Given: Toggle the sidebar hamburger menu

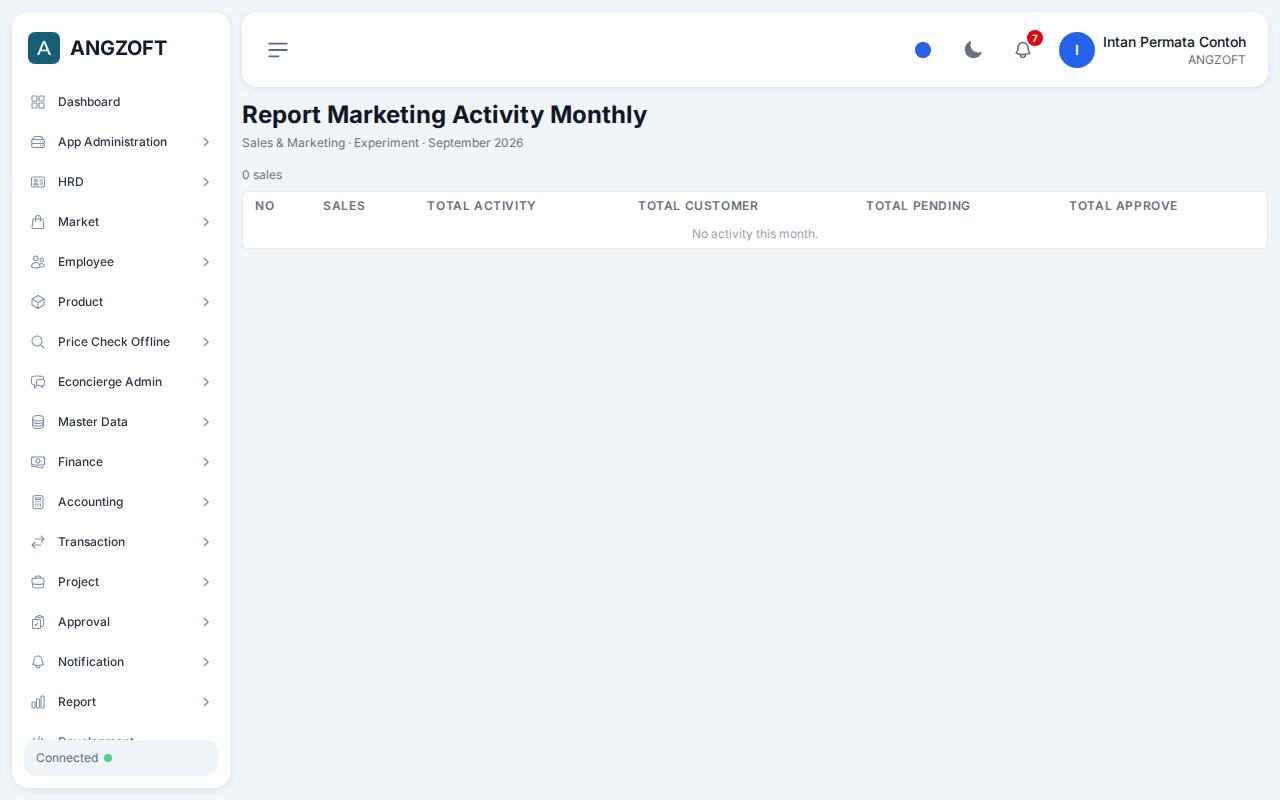Looking at the screenshot, I should tap(278, 50).
